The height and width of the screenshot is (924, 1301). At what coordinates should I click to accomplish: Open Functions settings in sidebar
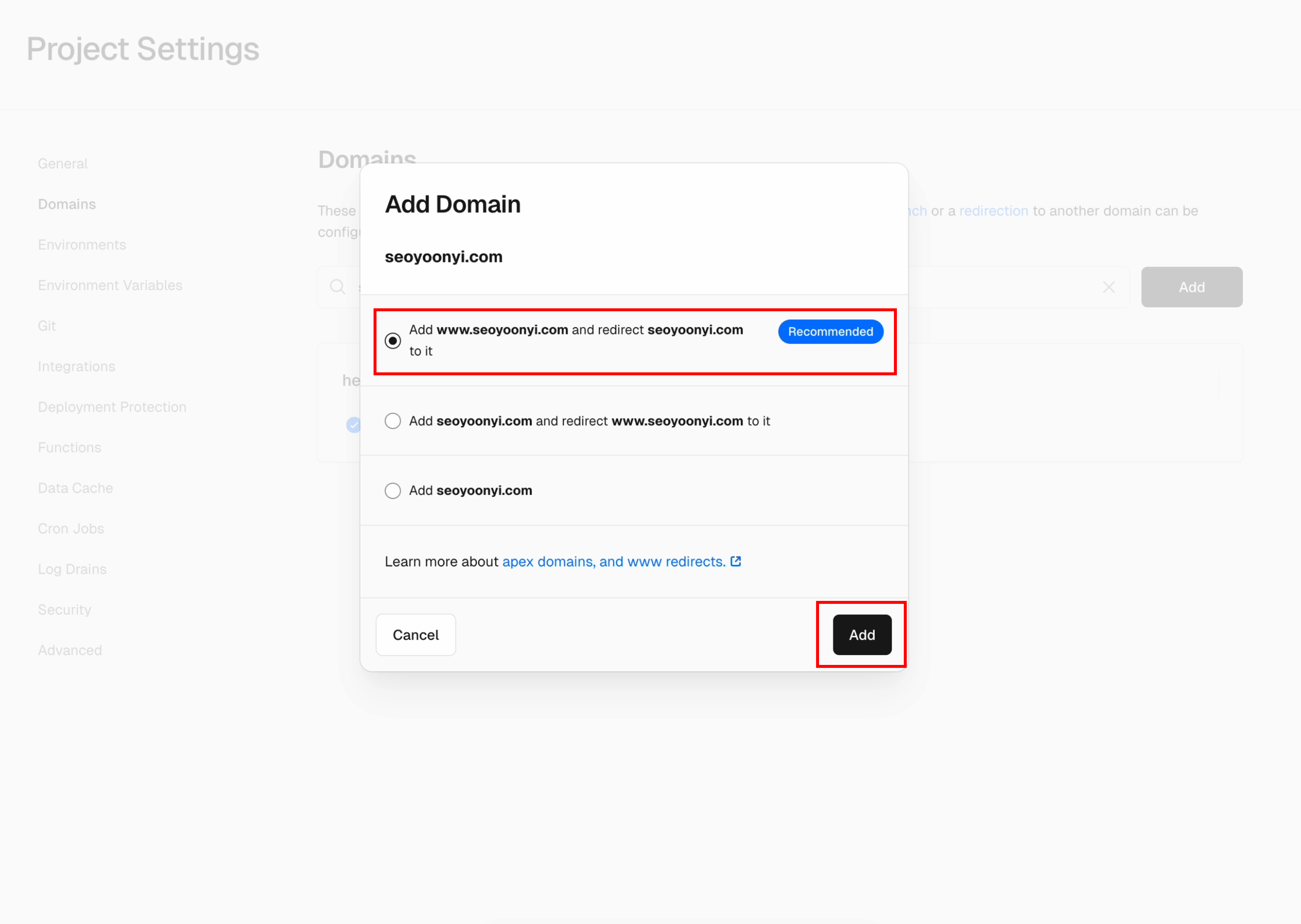click(69, 447)
